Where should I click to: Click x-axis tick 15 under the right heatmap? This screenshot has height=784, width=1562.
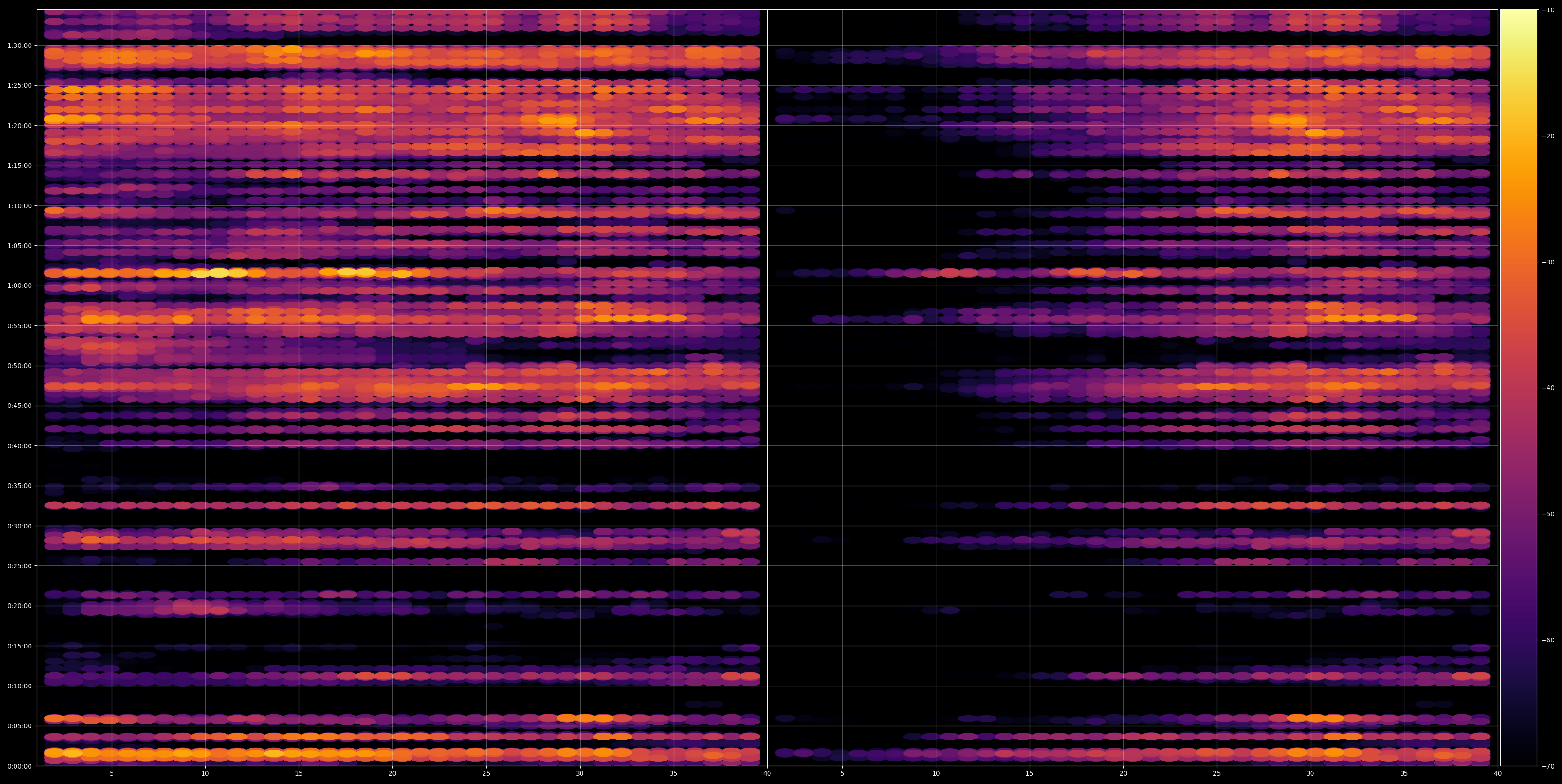[1030, 774]
